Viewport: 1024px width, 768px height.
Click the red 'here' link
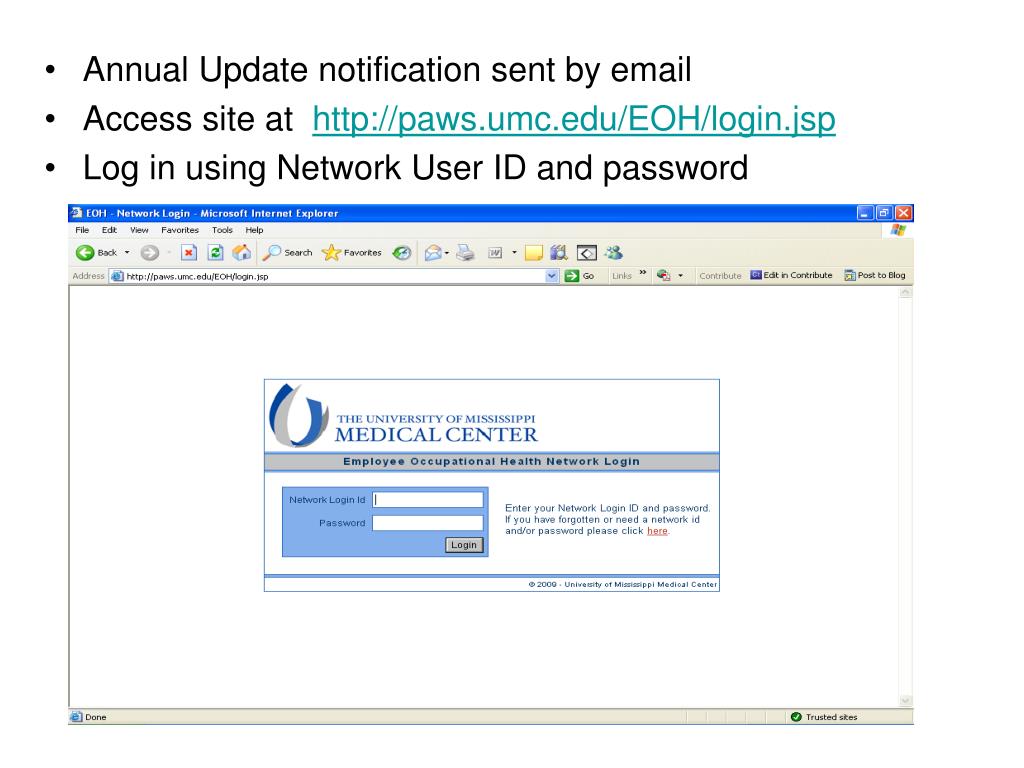[657, 531]
